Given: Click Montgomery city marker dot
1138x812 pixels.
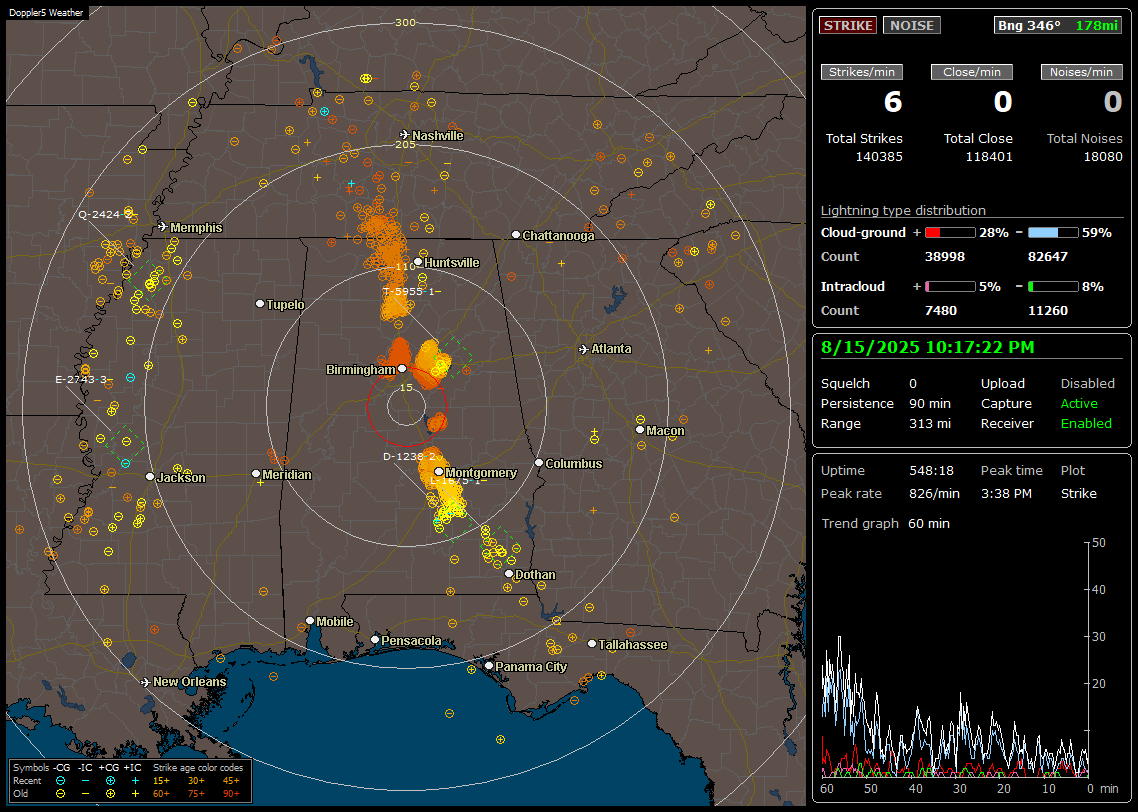Looking at the screenshot, I should coord(438,472).
